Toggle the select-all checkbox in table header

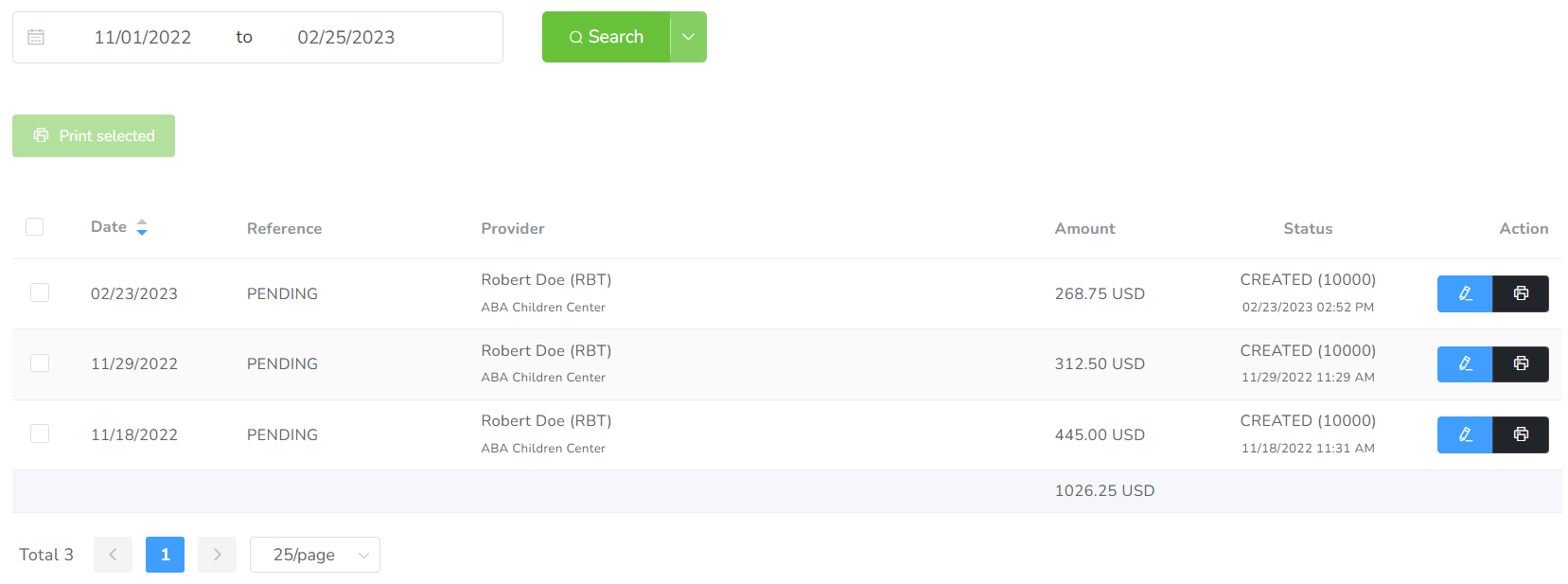(x=35, y=227)
